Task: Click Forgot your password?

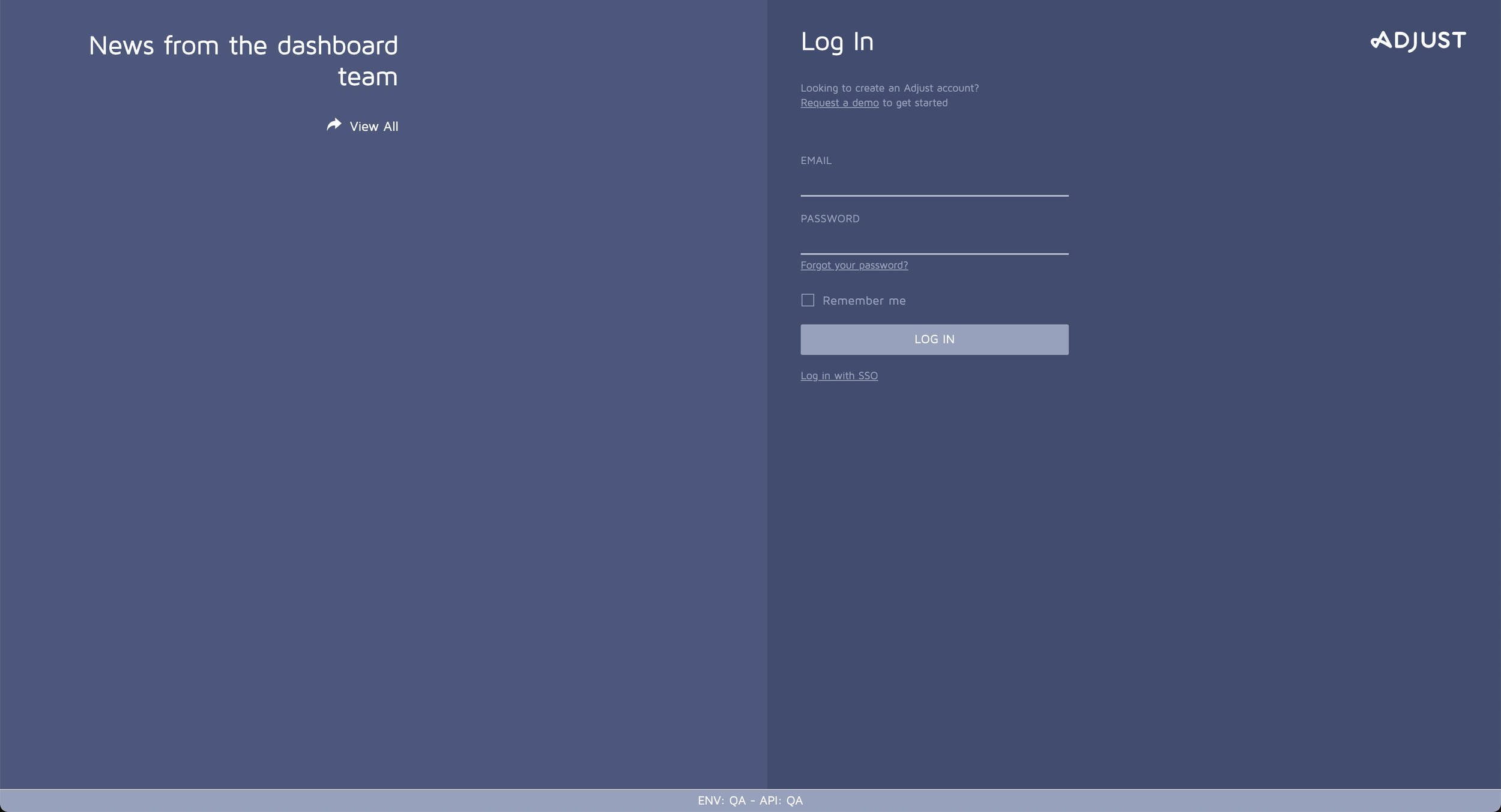Action: coord(854,265)
